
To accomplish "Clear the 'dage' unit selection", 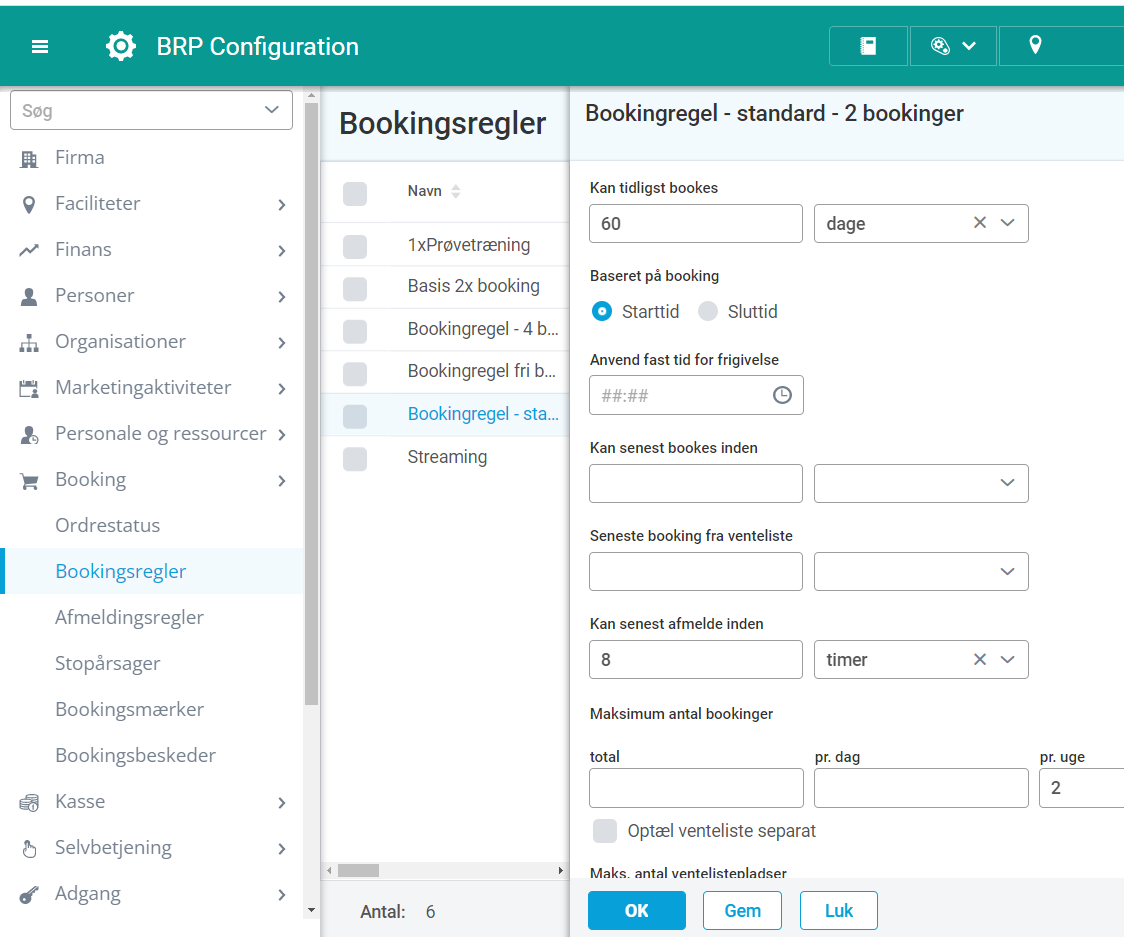I will coord(980,223).
